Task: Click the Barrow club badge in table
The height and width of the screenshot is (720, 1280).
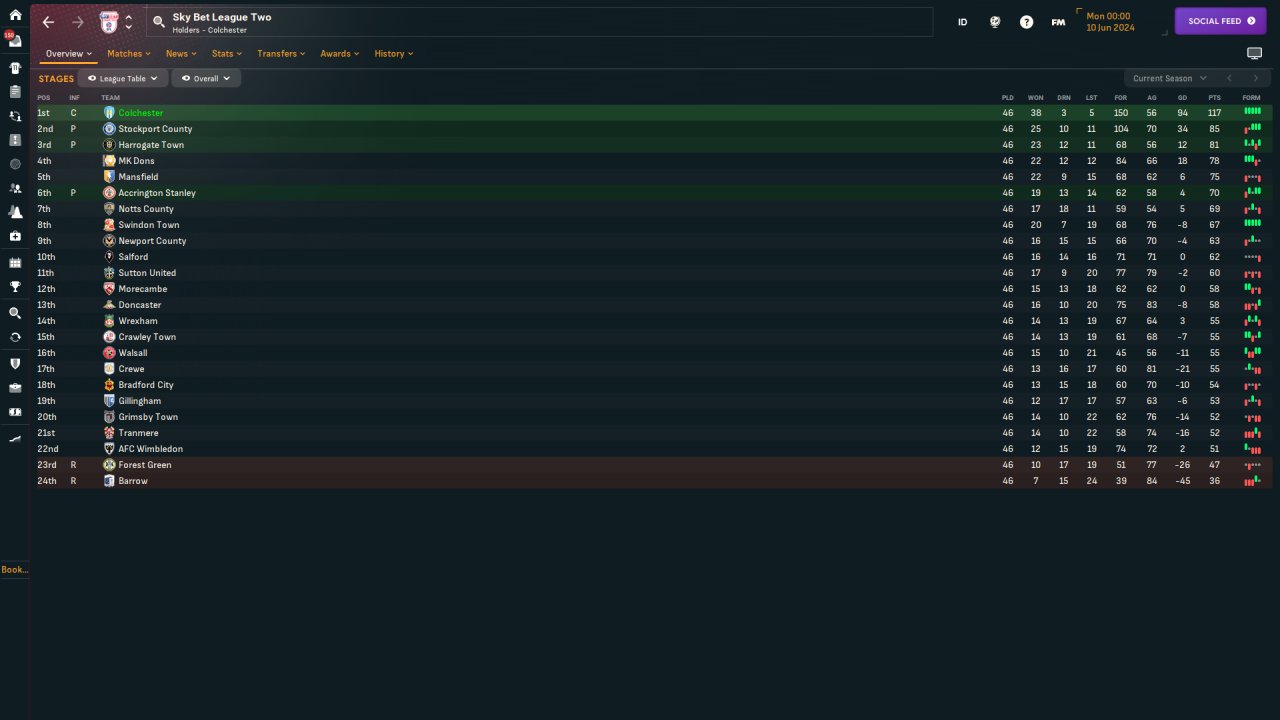Action: coord(109,481)
